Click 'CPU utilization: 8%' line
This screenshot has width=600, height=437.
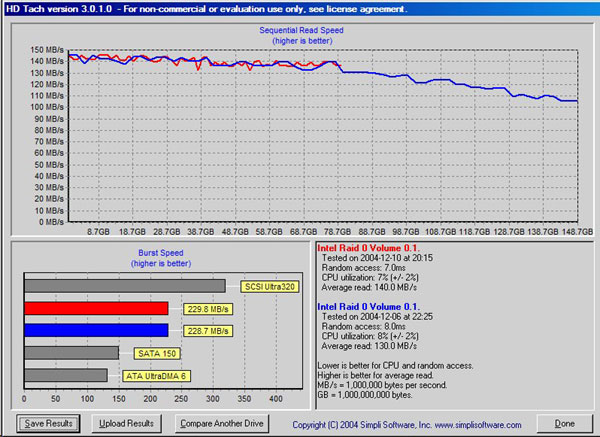[370, 336]
